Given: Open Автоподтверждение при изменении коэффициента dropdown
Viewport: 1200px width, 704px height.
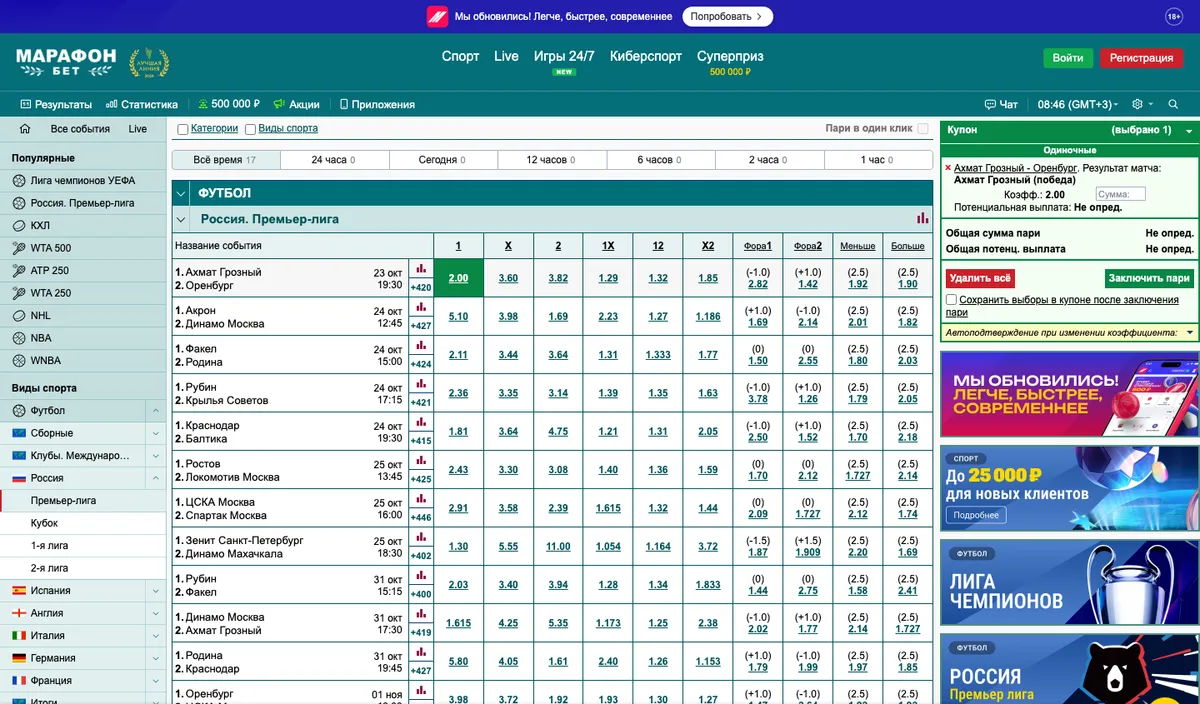Looking at the screenshot, I should tap(1190, 332).
